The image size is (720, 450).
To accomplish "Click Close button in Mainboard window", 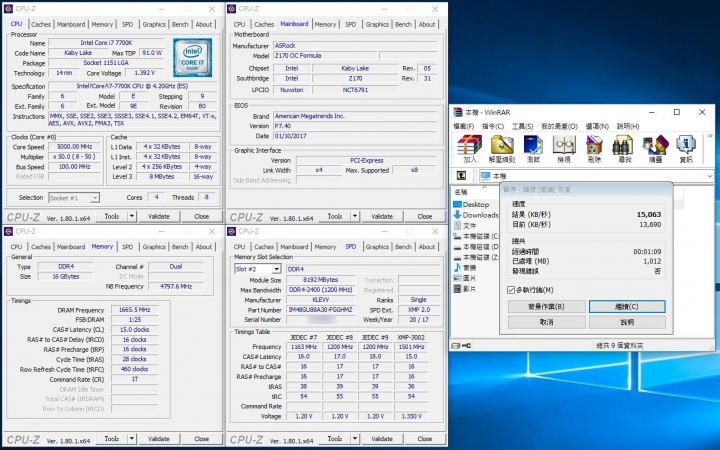I will 425,216.
